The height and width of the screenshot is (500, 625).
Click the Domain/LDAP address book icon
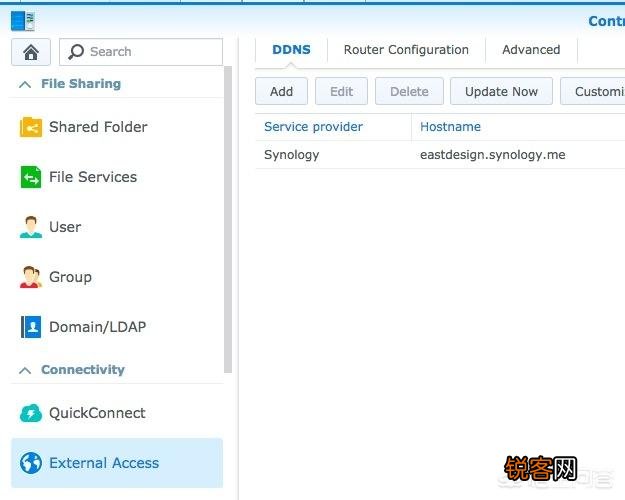[31, 327]
